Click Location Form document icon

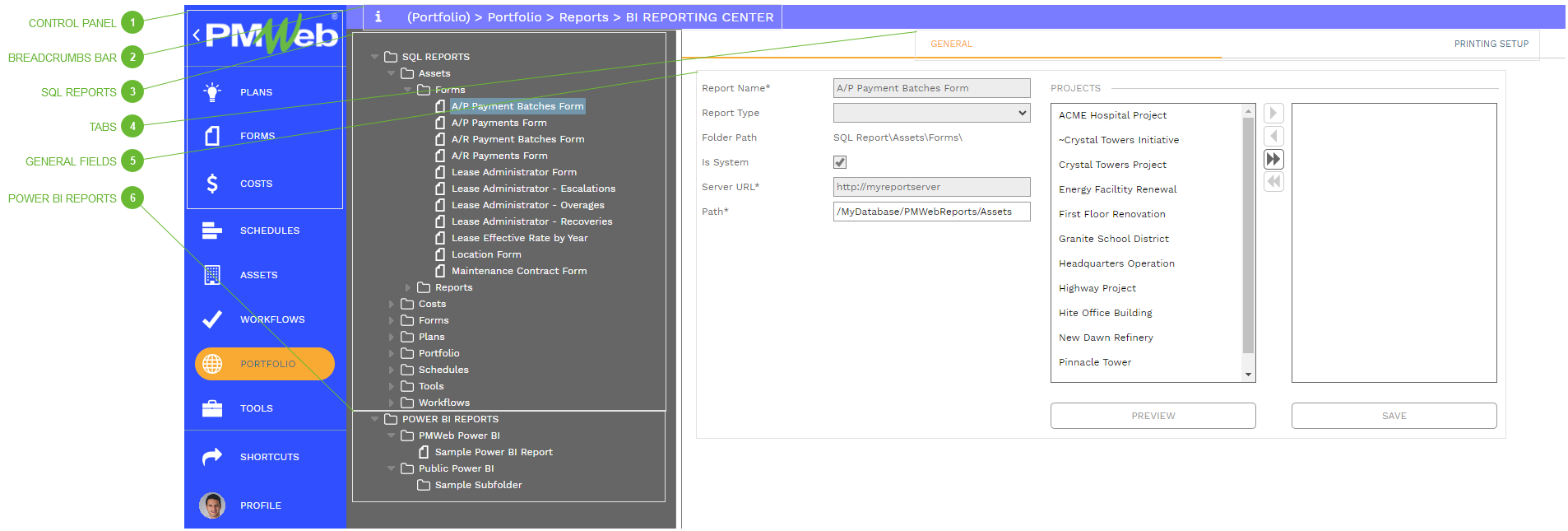click(440, 254)
